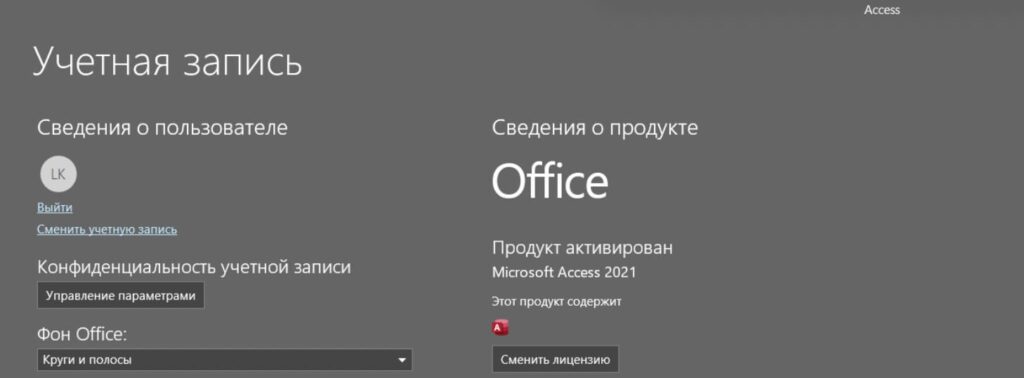Select the Microsoft Access 2021 text

pyautogui.click(x=564, y=272)
